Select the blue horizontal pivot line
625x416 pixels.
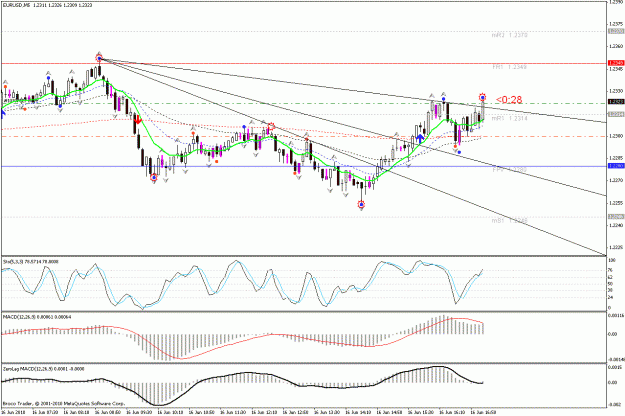click(303, 166)
